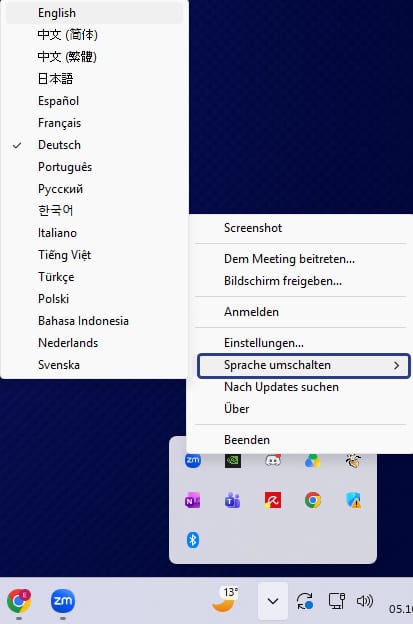The height and width of the screenshot is (624, 413).
Task: Select 한국어 language
Action: point(95,211)
